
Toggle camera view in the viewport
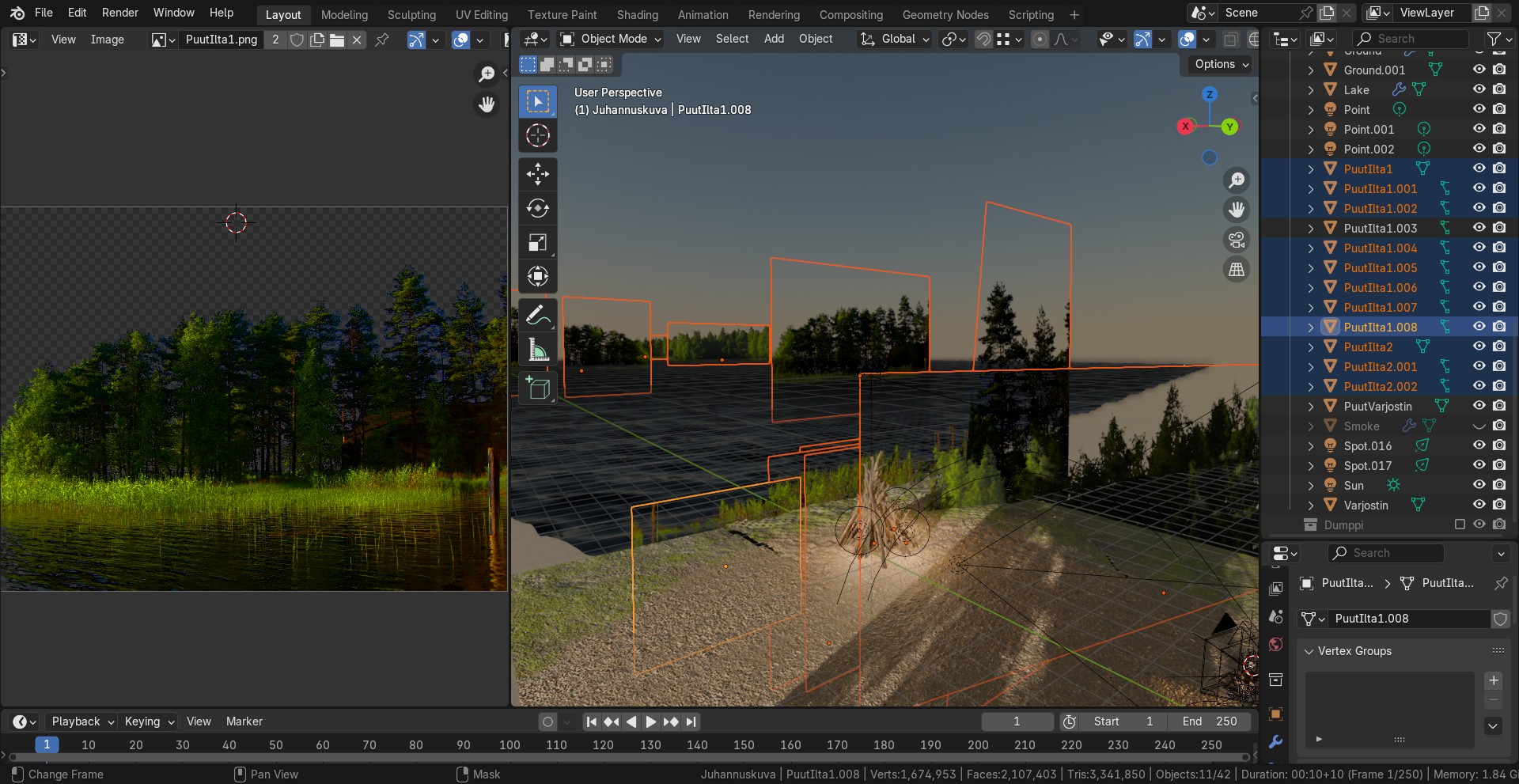coord(1237,240)
